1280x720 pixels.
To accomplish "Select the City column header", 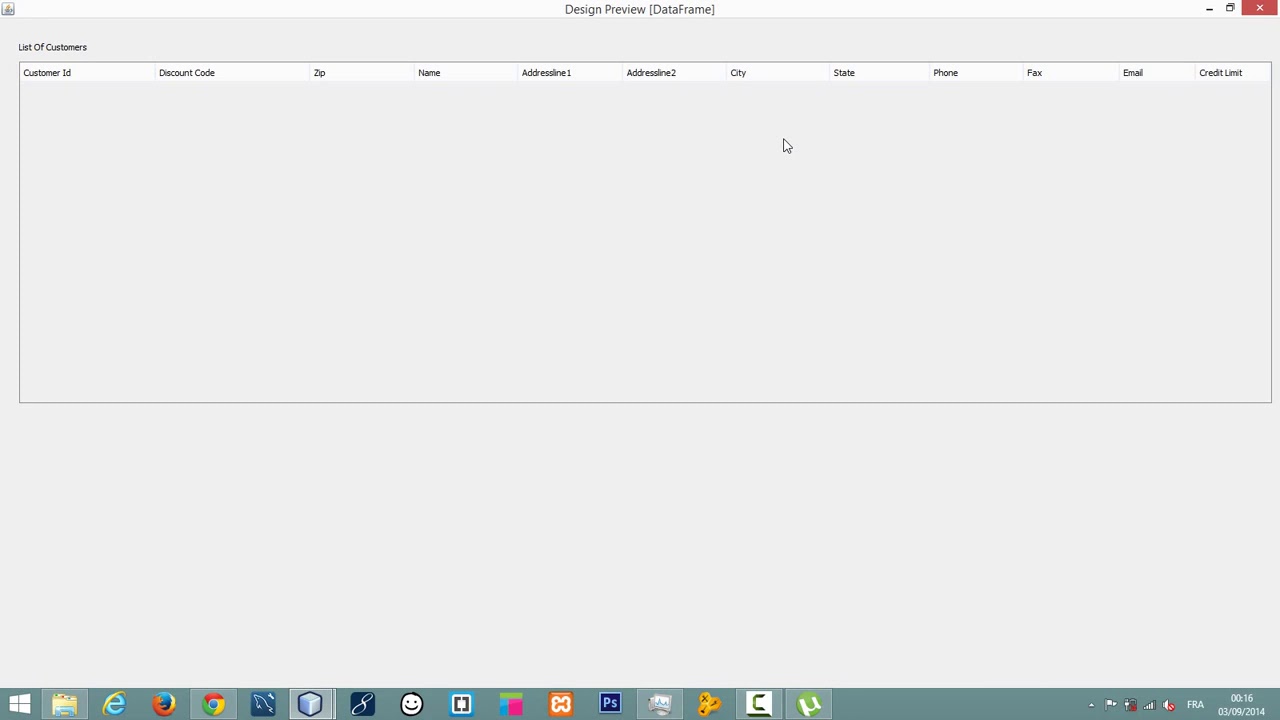I will 778,73.
